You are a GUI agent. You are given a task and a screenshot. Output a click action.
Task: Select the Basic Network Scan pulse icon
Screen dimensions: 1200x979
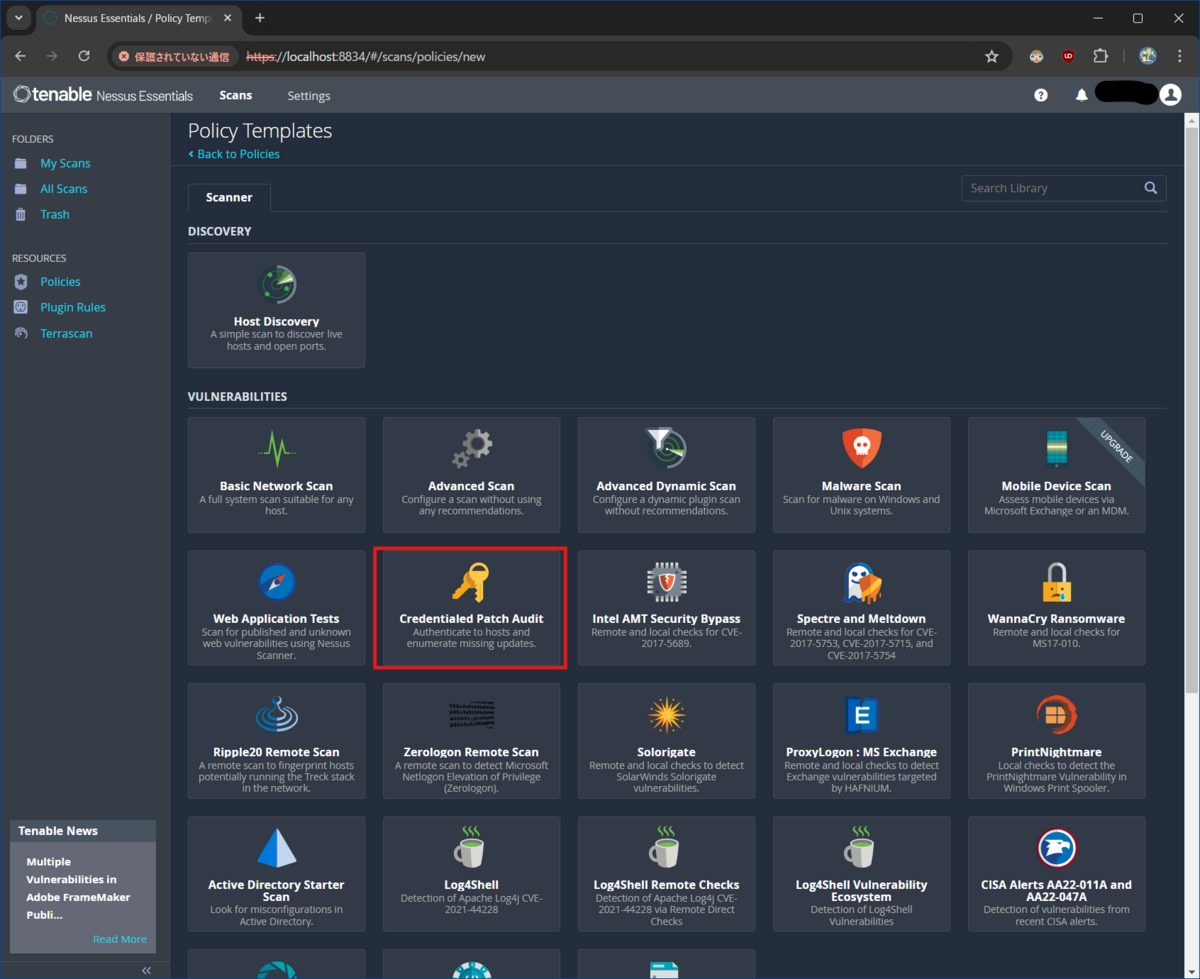point(276,449)
